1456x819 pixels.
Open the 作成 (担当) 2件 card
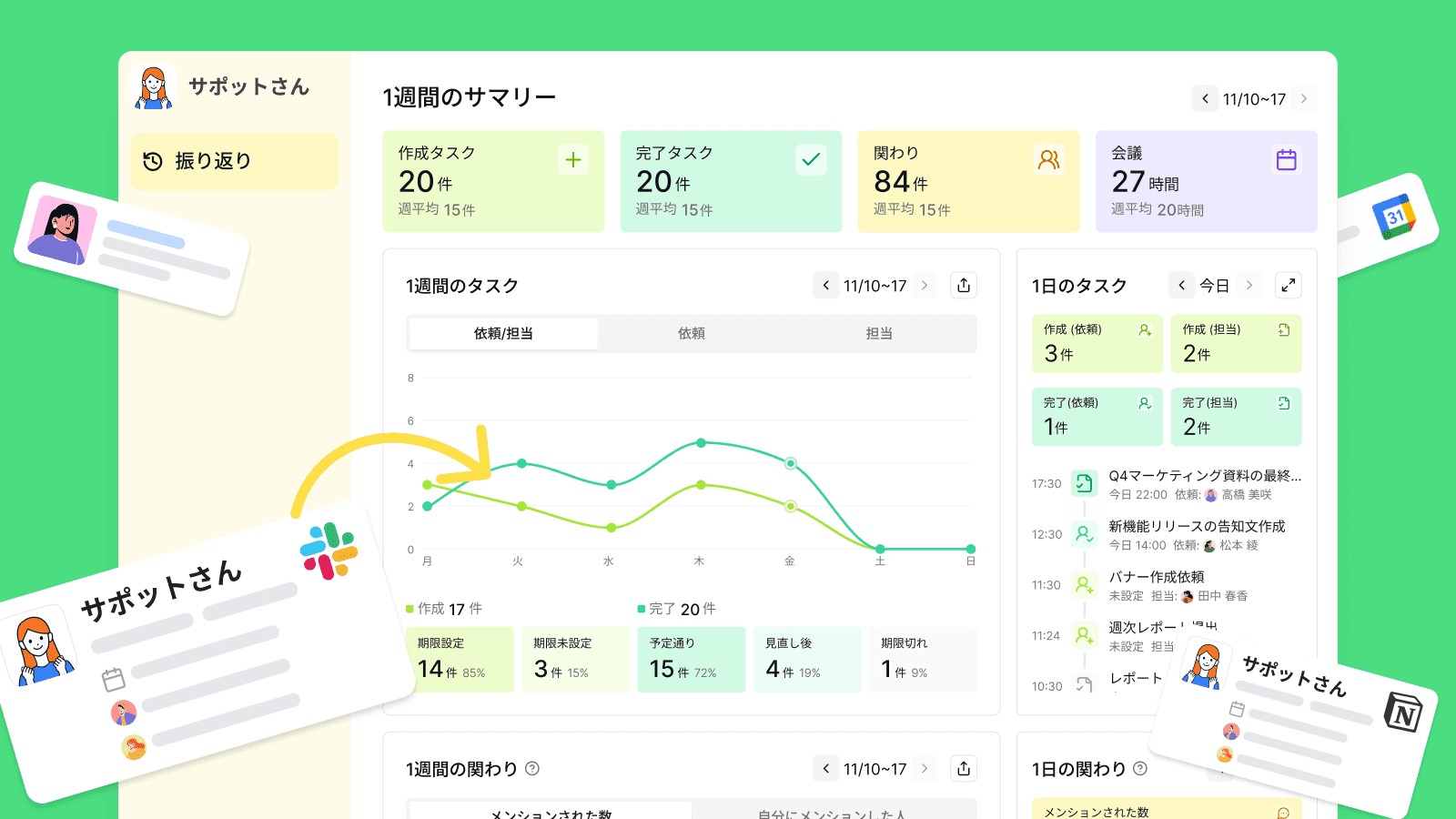click(1236, 343)
